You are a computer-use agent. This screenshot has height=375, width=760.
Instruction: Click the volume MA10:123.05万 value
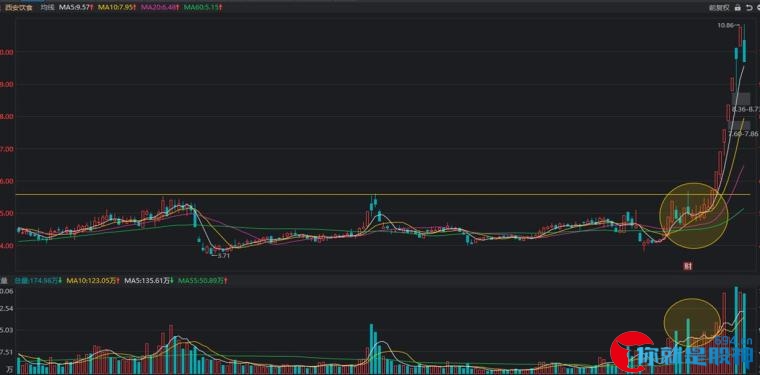(x=92, y=280)
